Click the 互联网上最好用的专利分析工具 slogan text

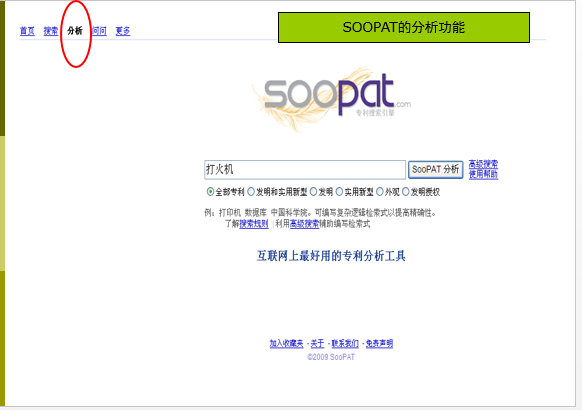(331, 256)
